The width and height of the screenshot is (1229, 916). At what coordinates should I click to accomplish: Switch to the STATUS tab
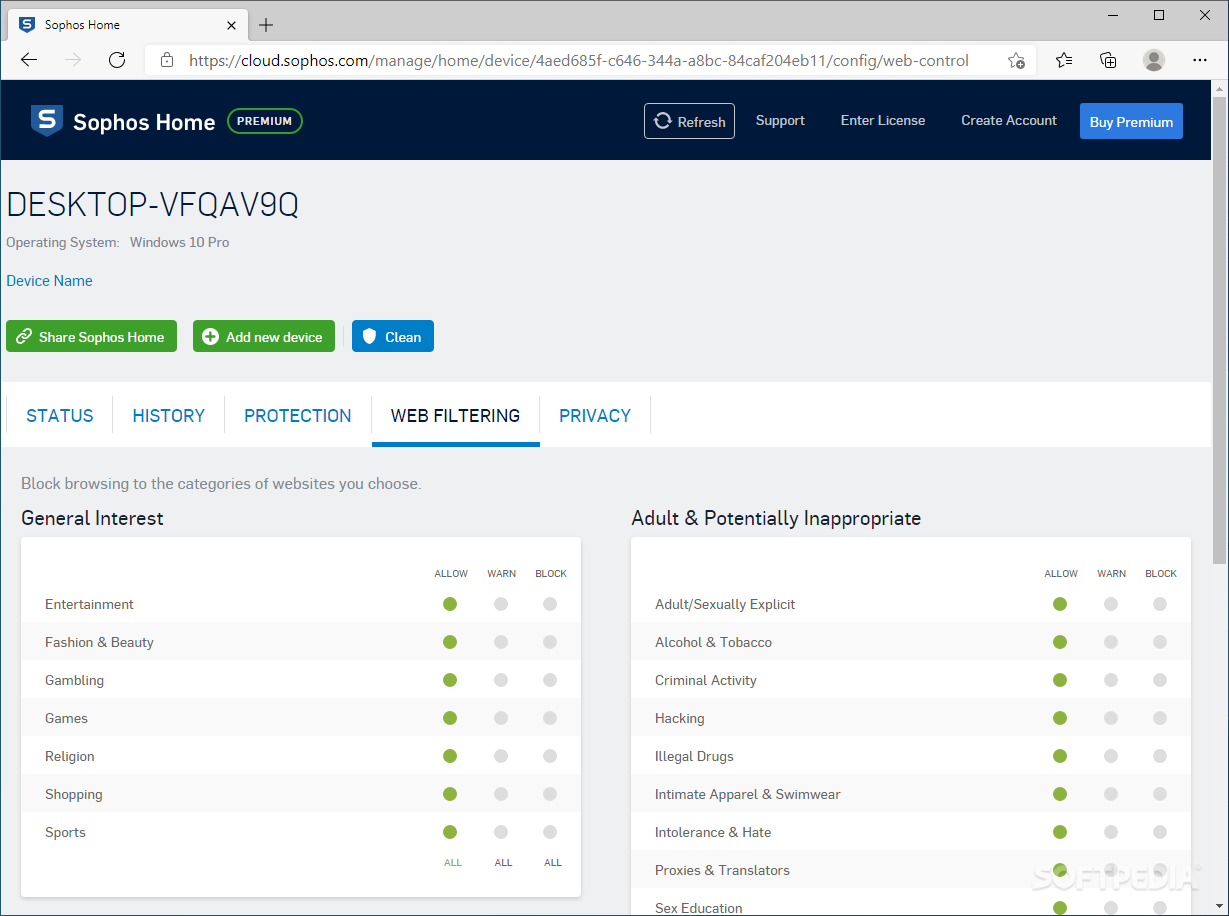pyautogui.click(x=60, y=416)
